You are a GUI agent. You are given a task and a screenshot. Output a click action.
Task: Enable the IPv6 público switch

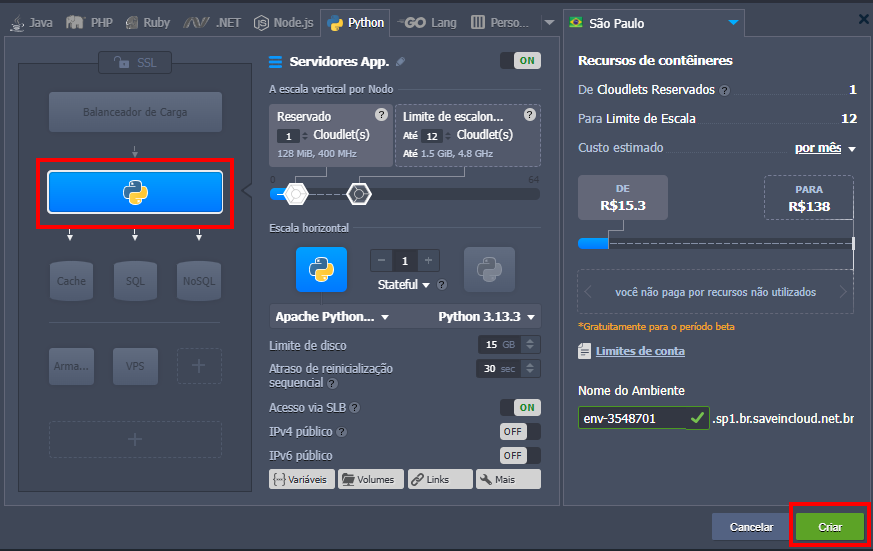pos(520,455)
